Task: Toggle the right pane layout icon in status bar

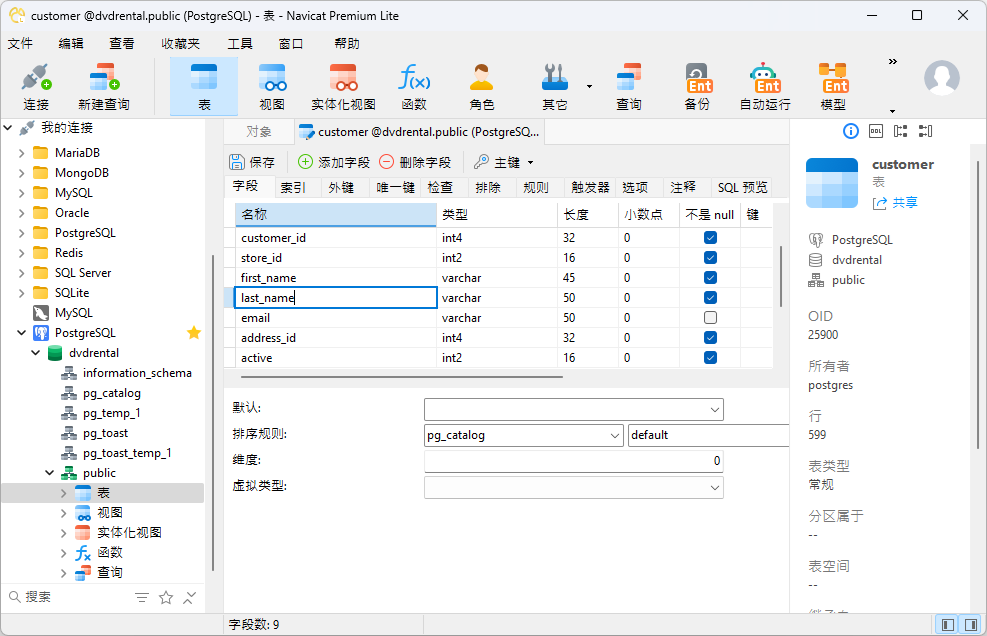Action: pos(971,625)
